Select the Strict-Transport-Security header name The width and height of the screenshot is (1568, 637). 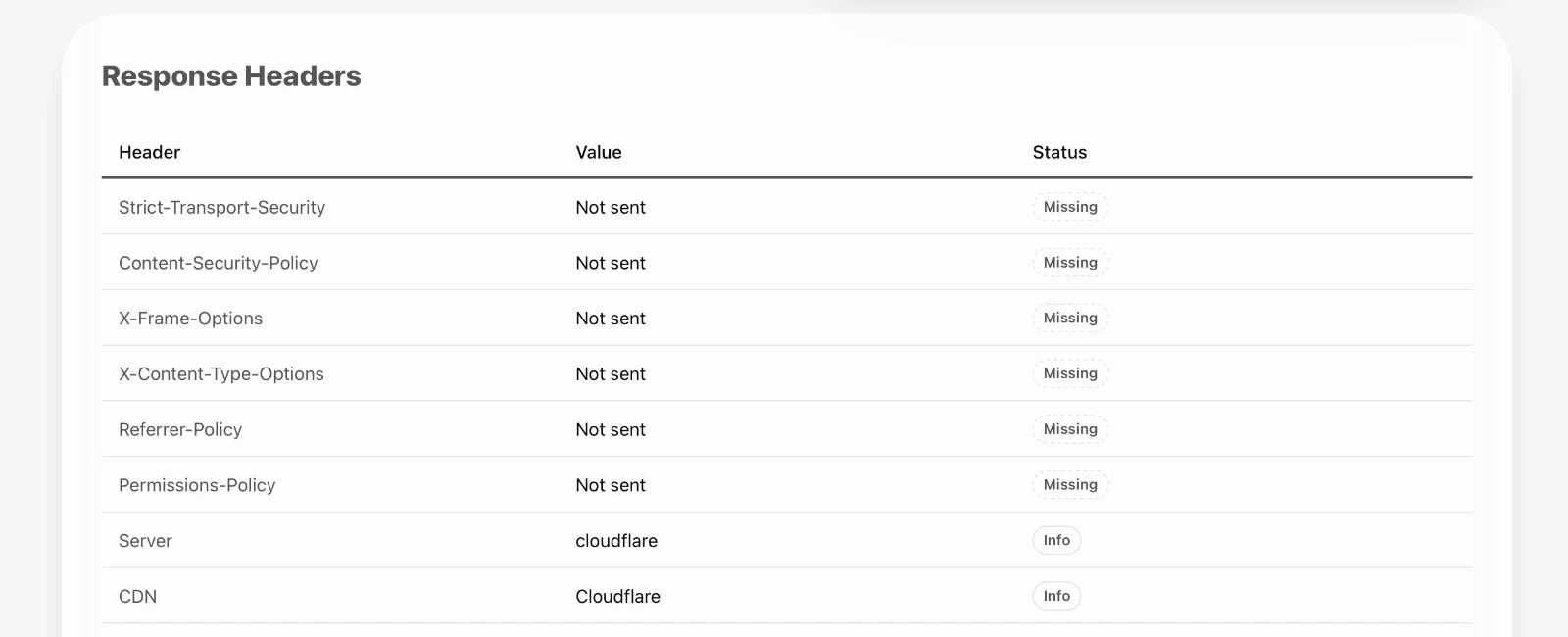pyautogui.click(x=221, y=207)
